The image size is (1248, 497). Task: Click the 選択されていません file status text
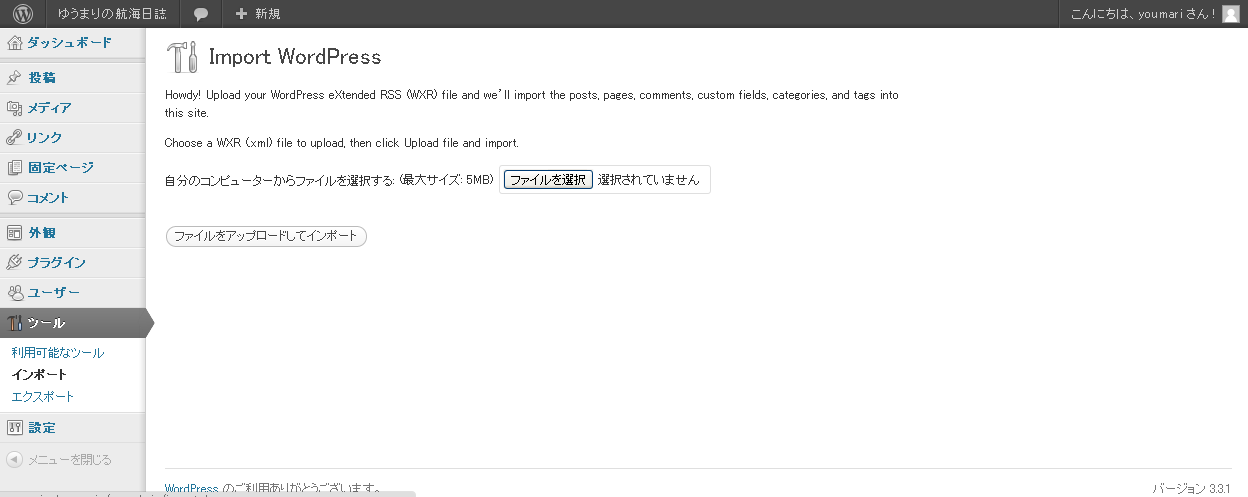coord(648,180)
